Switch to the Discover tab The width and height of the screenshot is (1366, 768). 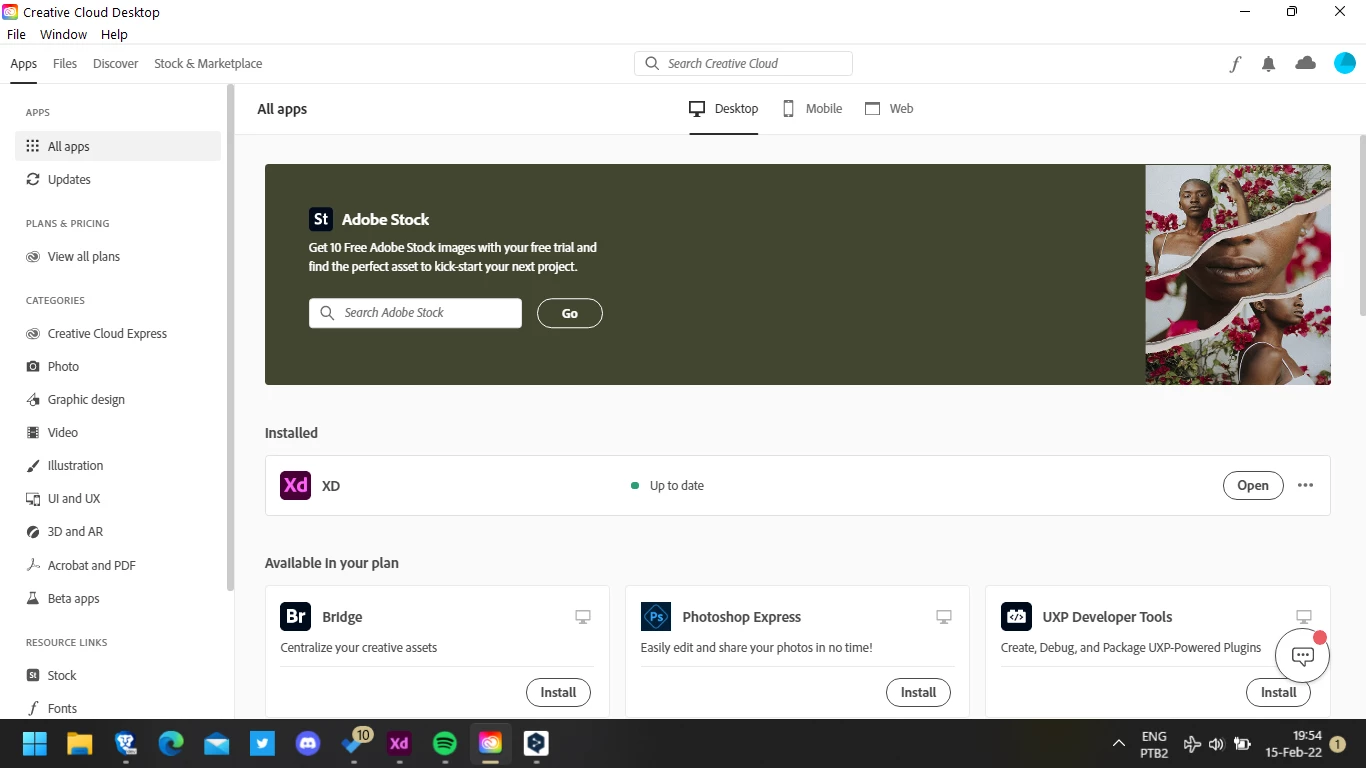tap(116, 63)
